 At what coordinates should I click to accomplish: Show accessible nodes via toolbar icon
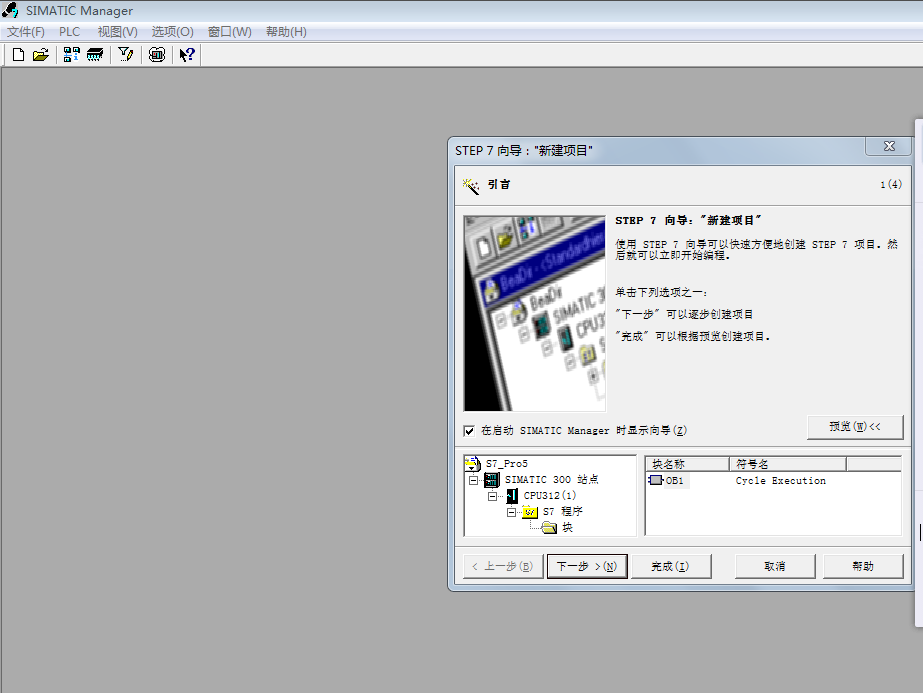pyautogui.click(x=72, y=55)
